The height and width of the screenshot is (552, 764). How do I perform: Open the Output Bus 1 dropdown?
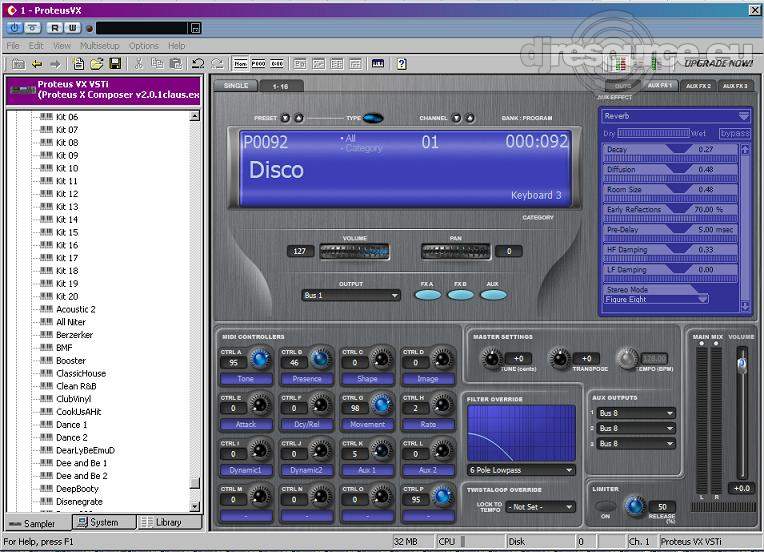point(351,295)
